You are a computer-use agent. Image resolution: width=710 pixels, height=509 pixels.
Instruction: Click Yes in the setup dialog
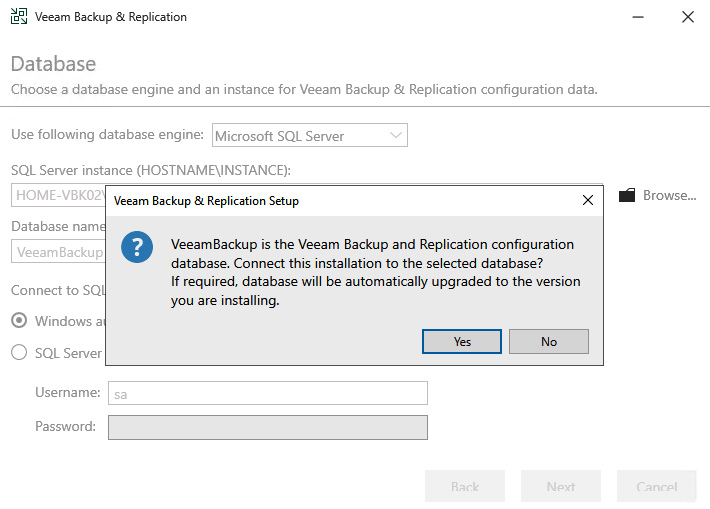(x=461, y=341)
